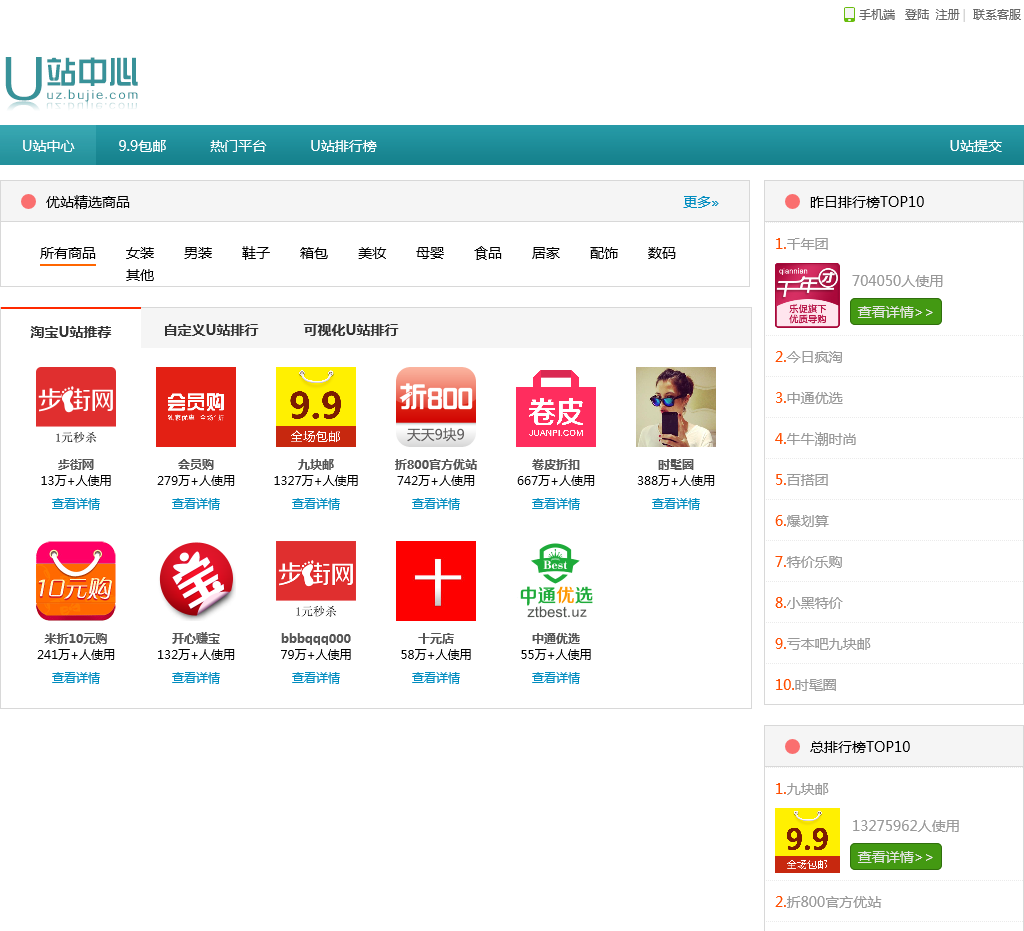The width and height of the screenshot is (1024, 931).
Task: Open 2.折800官方优站 in 总排行榜
Action: click(x=828, y=902)
